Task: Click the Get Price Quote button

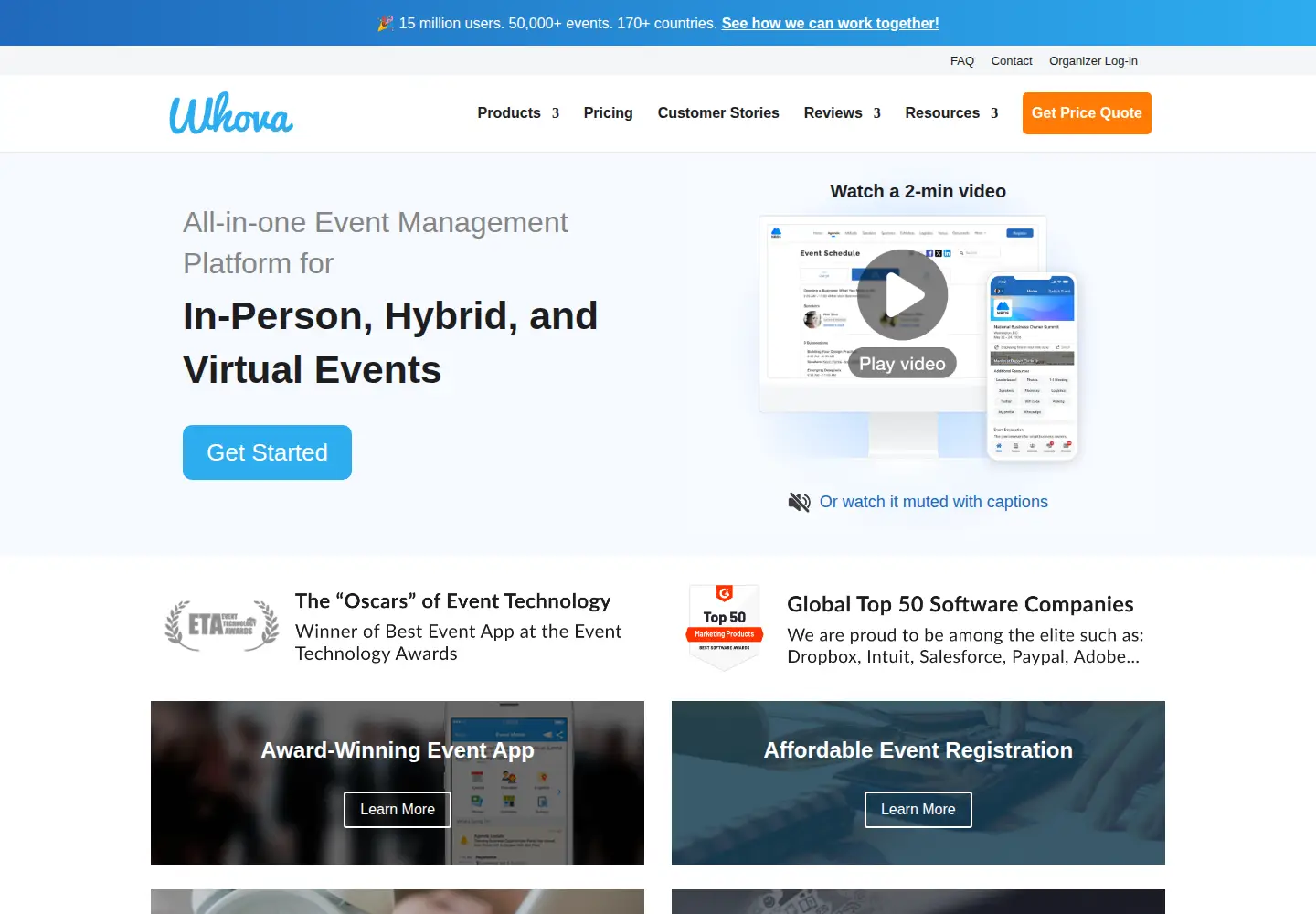Action: point(1087,113)
